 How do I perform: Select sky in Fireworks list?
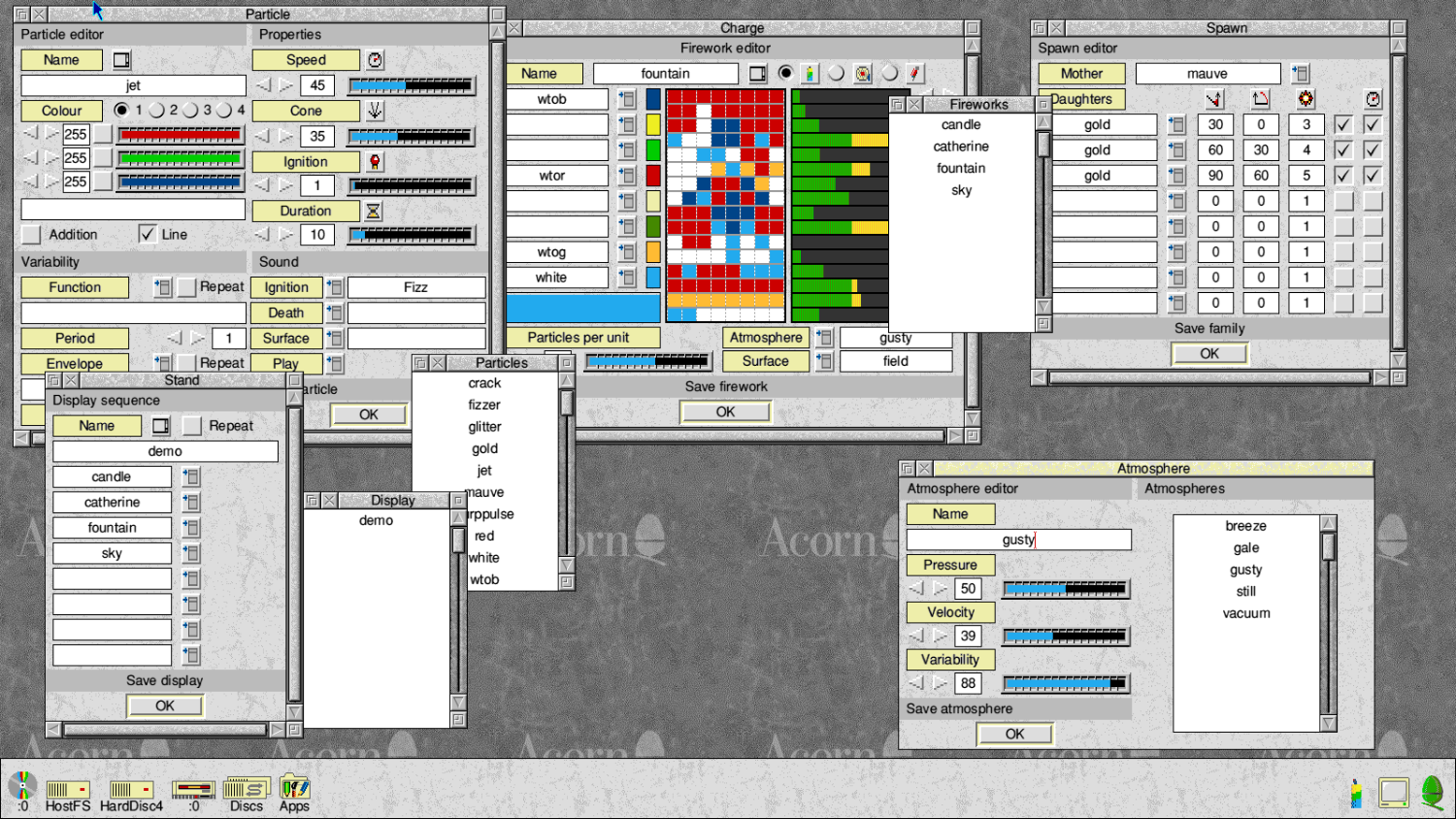tap(961, 190)
